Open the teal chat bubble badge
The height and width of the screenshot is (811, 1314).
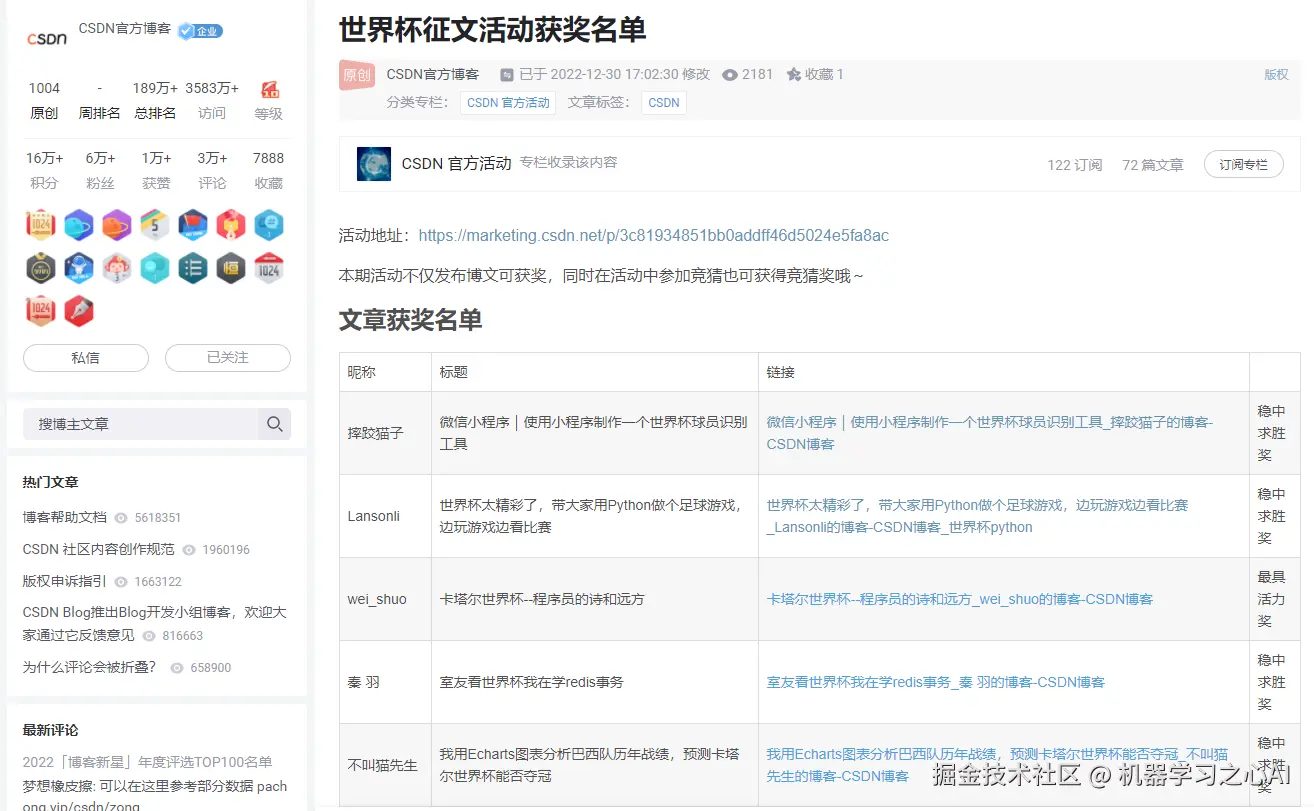click(155, 268)
